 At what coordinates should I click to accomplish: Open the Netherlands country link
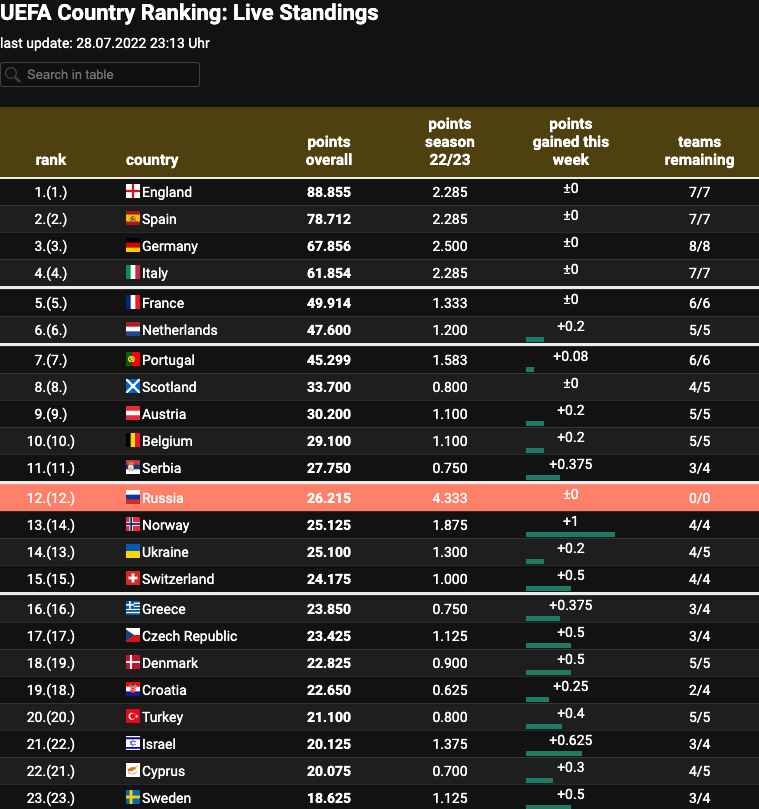pyautogui.click(x=179, y=330)
